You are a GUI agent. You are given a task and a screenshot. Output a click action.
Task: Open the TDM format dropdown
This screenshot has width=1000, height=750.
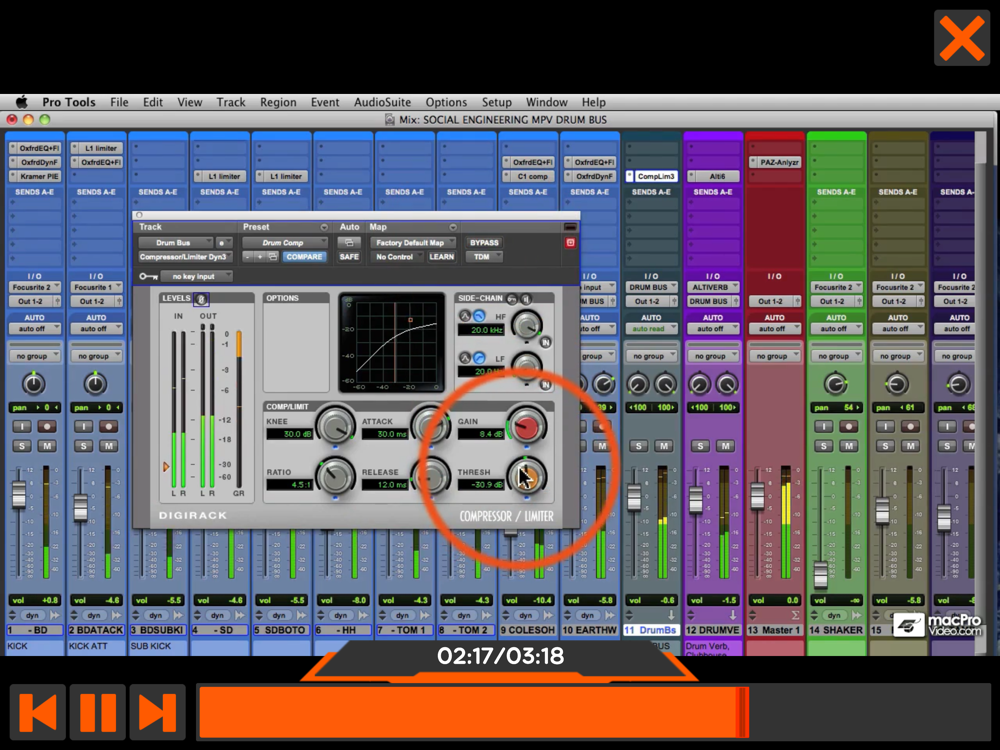[484, 257]
